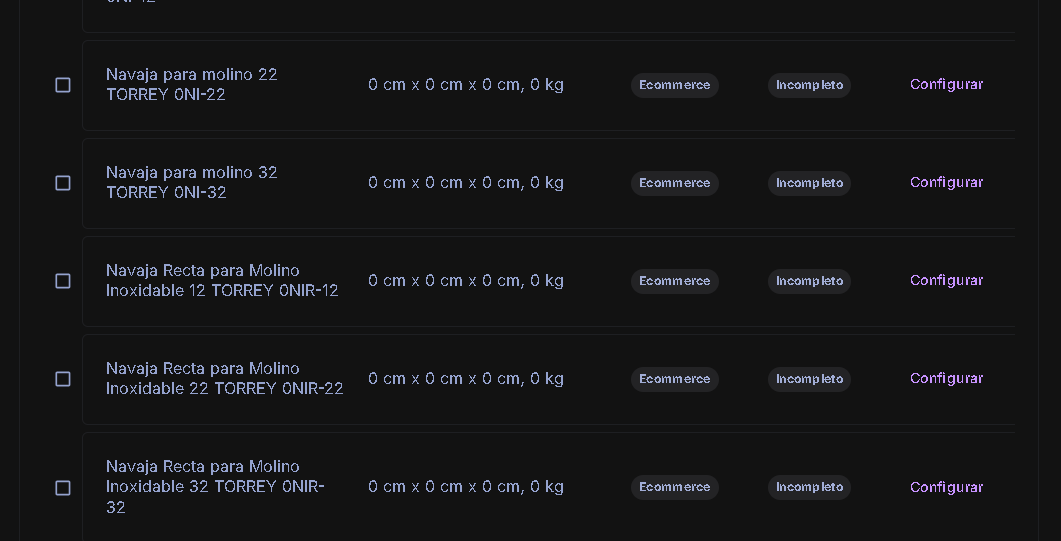Click Incompleto tag for TORREY 0NIR-12
1061x541 pixels.
(x=809, y=281)
